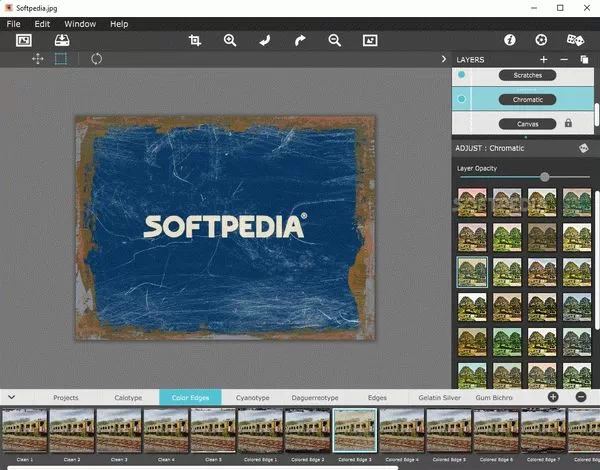
Task: Click the duplicate layer icon
Action: pyautogui.click(x=584, y=60)
